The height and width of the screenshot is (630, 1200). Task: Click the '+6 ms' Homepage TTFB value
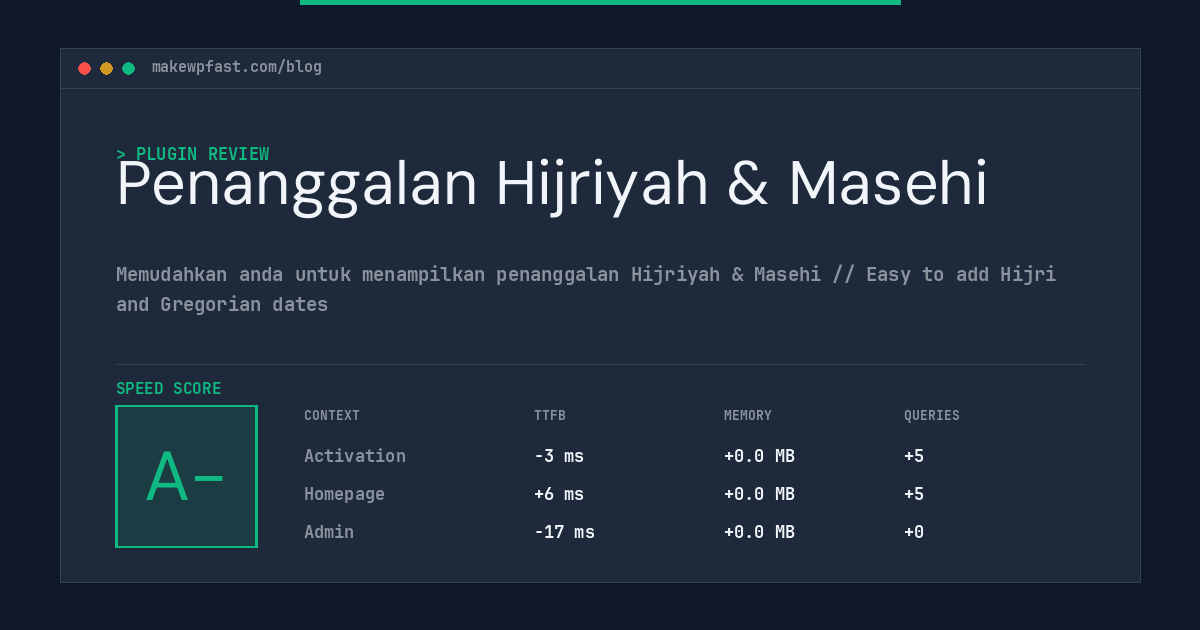(x=559, y=494)
